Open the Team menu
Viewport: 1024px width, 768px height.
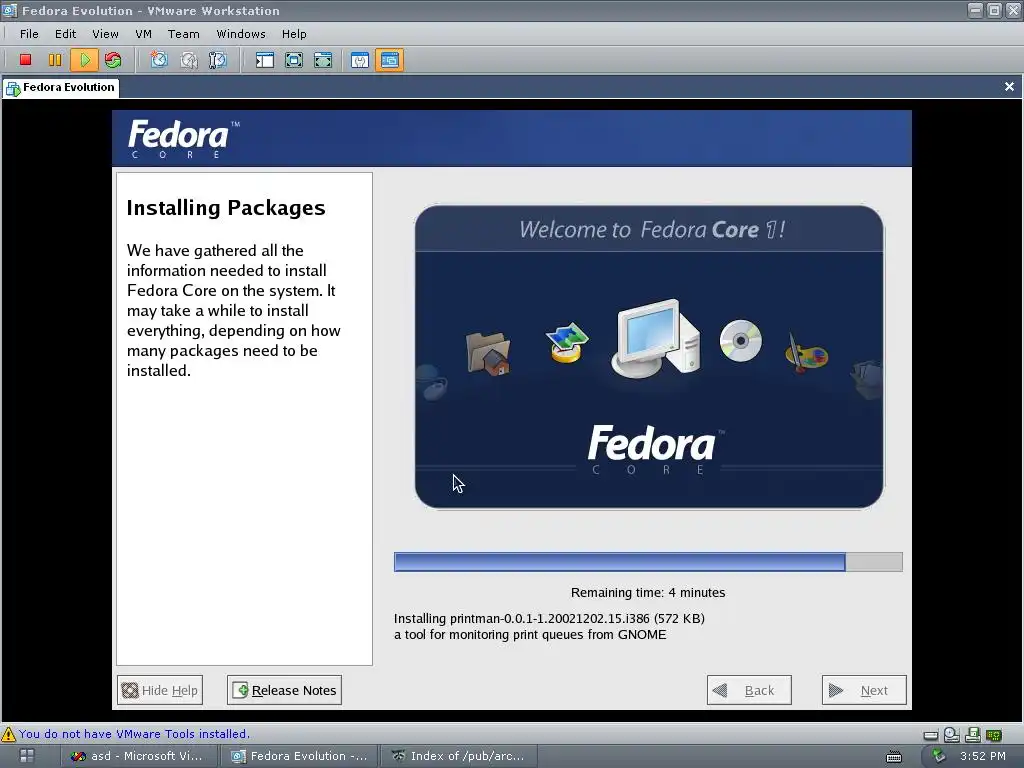click(184, 34)
